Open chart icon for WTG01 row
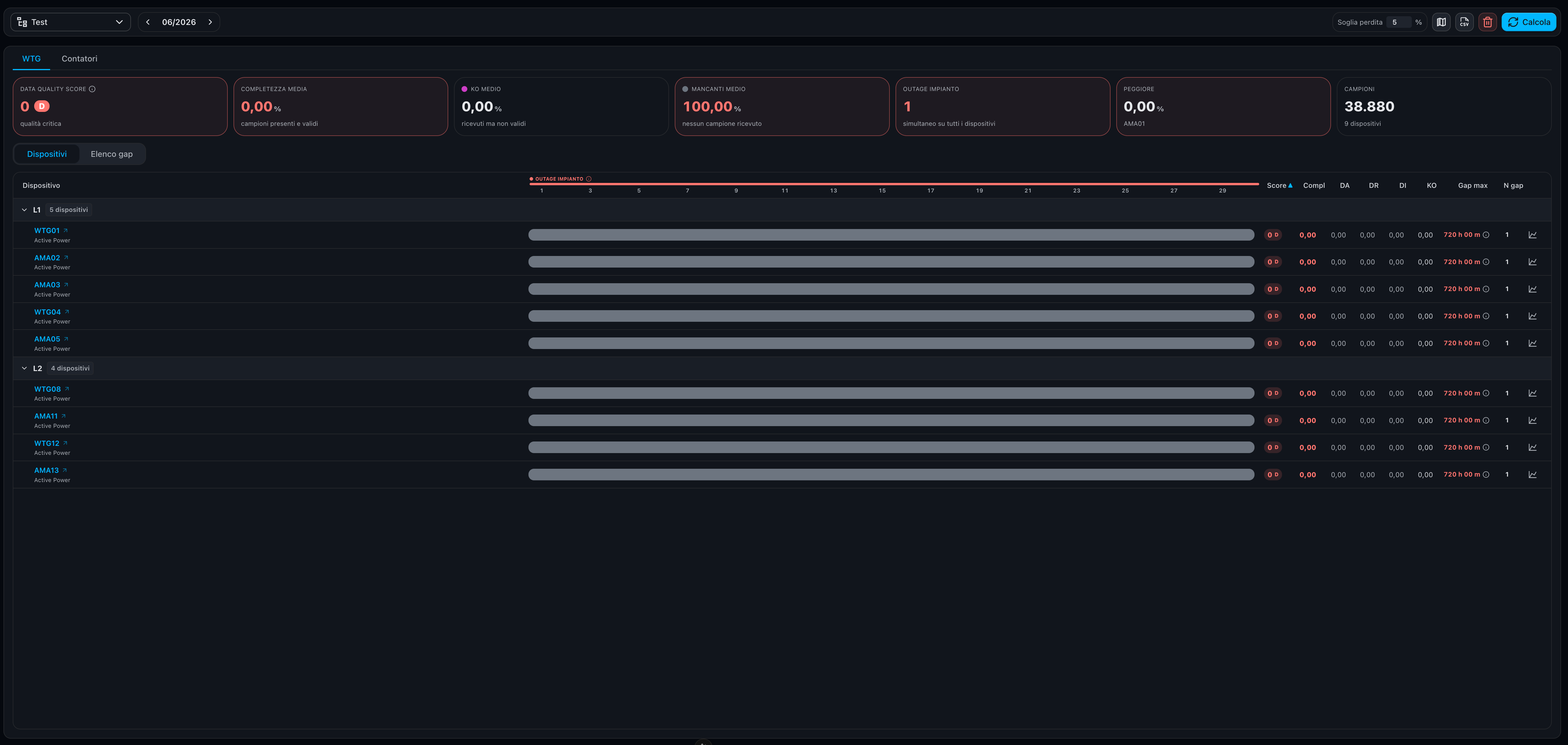The image size is (1568, 745). click(1532, 235)
